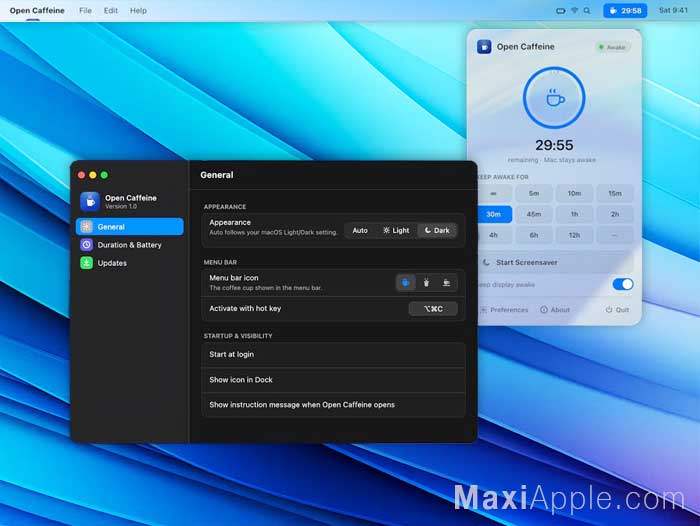Open Spotlight search in the menu bar
The width and height of the screenshot is (700, 526).
[x=587, y=11]
